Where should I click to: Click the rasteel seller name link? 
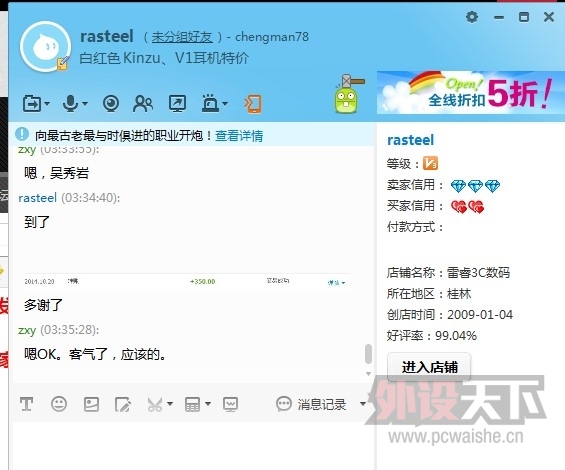410,140
